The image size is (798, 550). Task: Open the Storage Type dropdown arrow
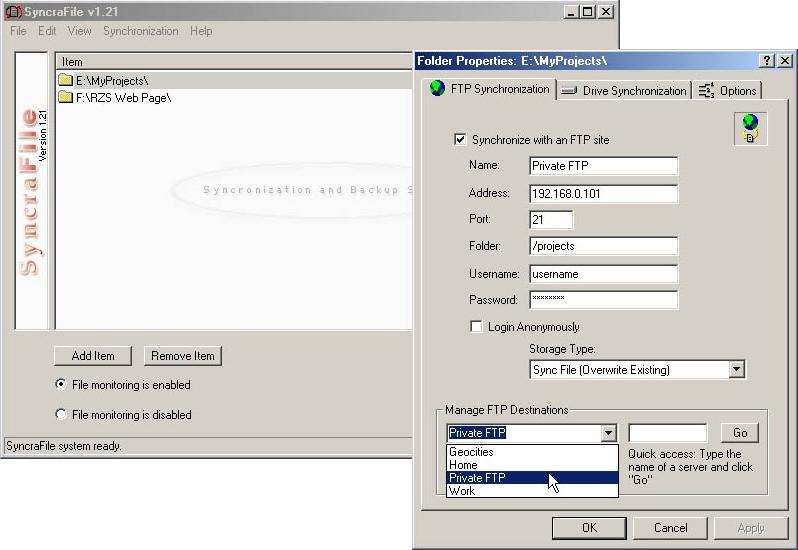(x=736, y=369)
